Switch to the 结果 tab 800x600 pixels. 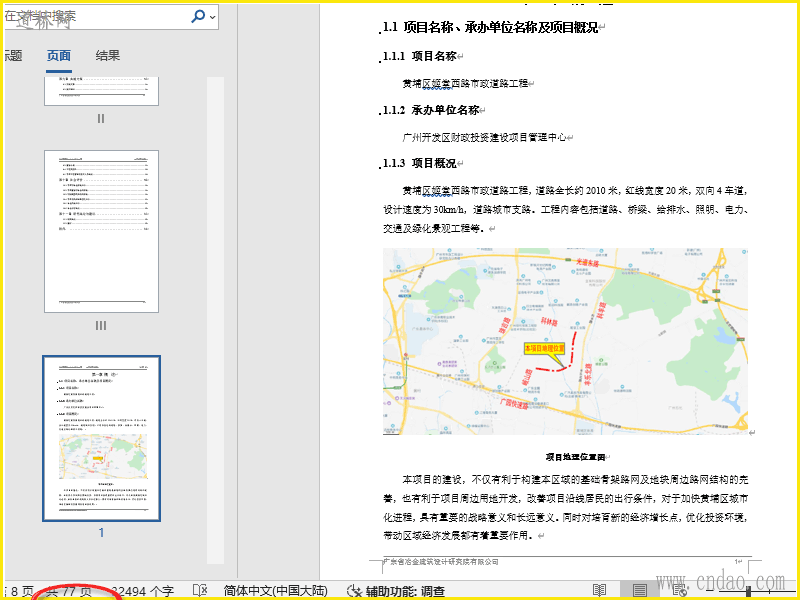[108, 56]
